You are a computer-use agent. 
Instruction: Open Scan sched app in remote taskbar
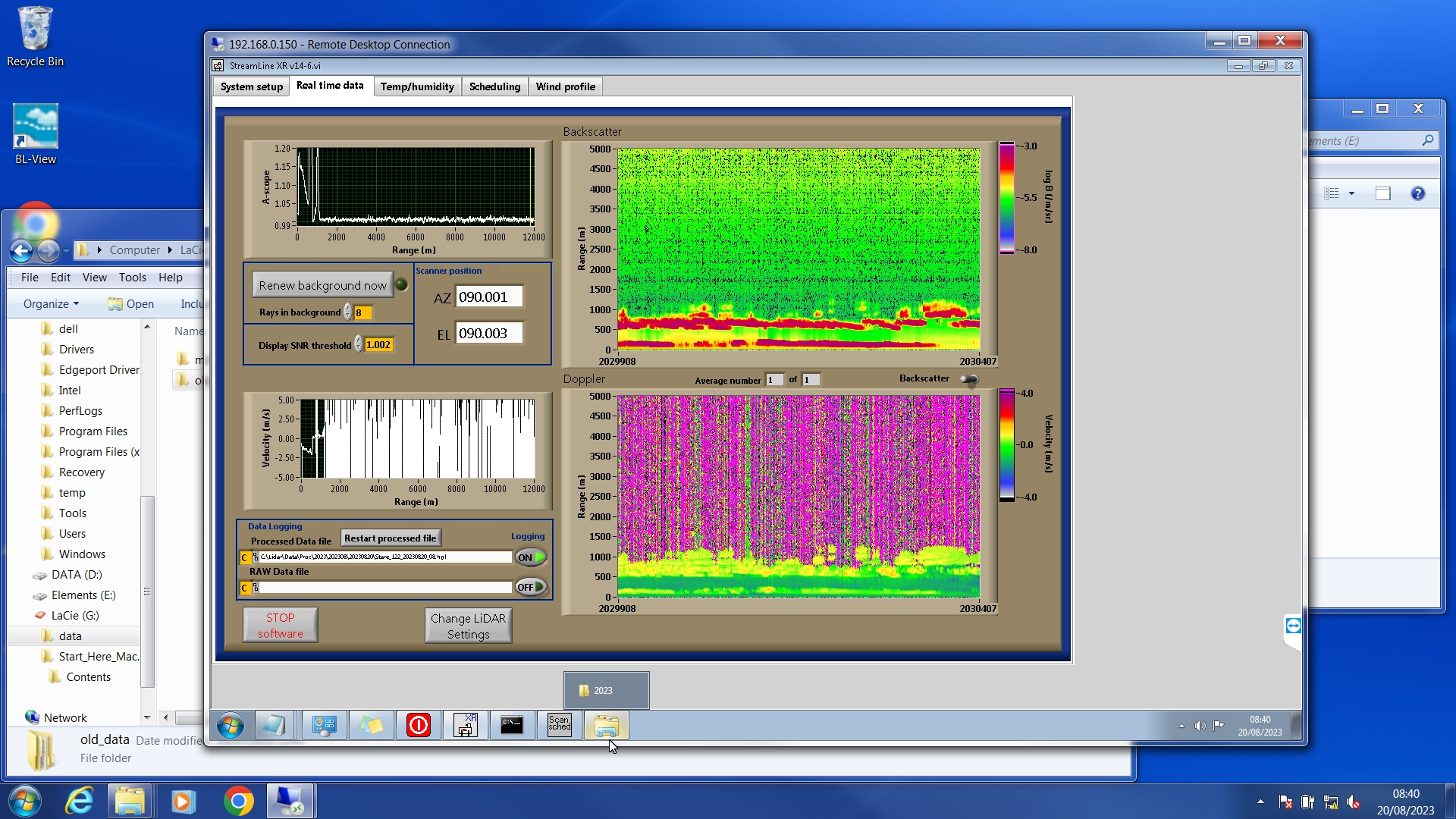[x=559, y=726]
